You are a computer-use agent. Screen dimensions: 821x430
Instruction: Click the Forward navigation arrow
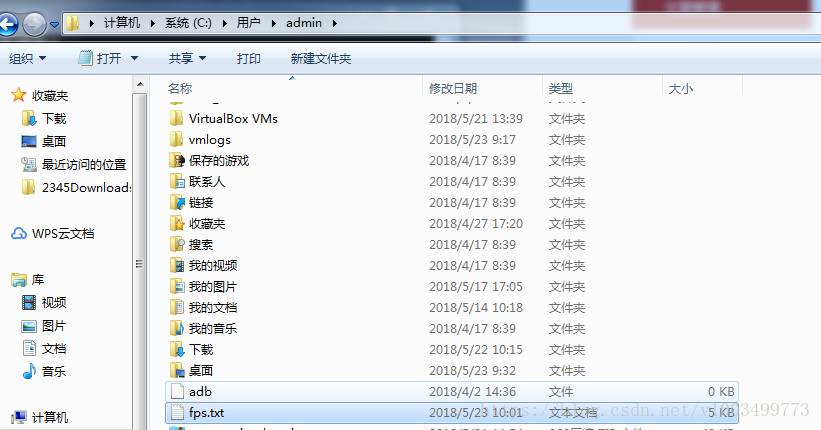click(35, 24)
